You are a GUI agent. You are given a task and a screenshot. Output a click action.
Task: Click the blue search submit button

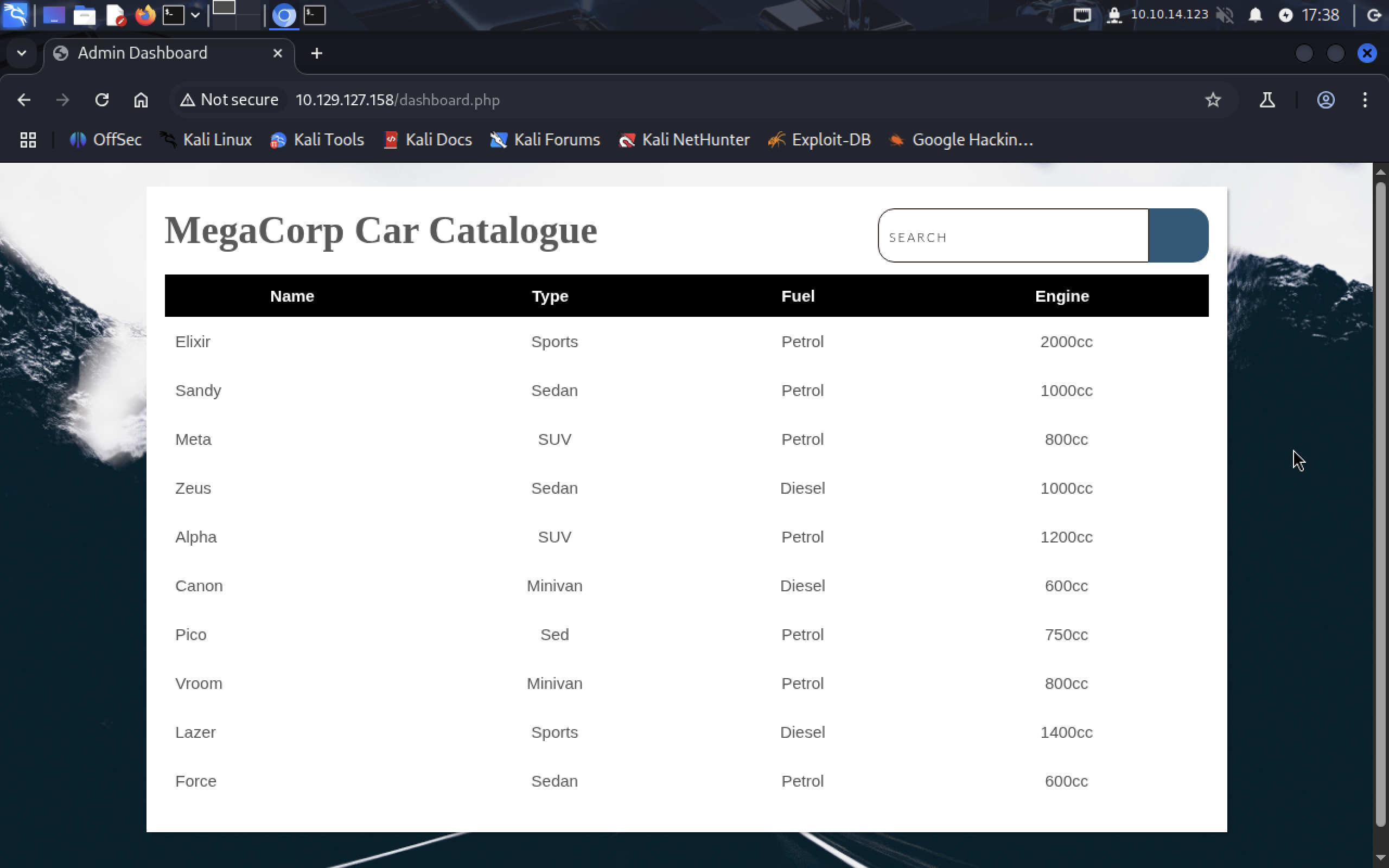tap(1178, 236)
